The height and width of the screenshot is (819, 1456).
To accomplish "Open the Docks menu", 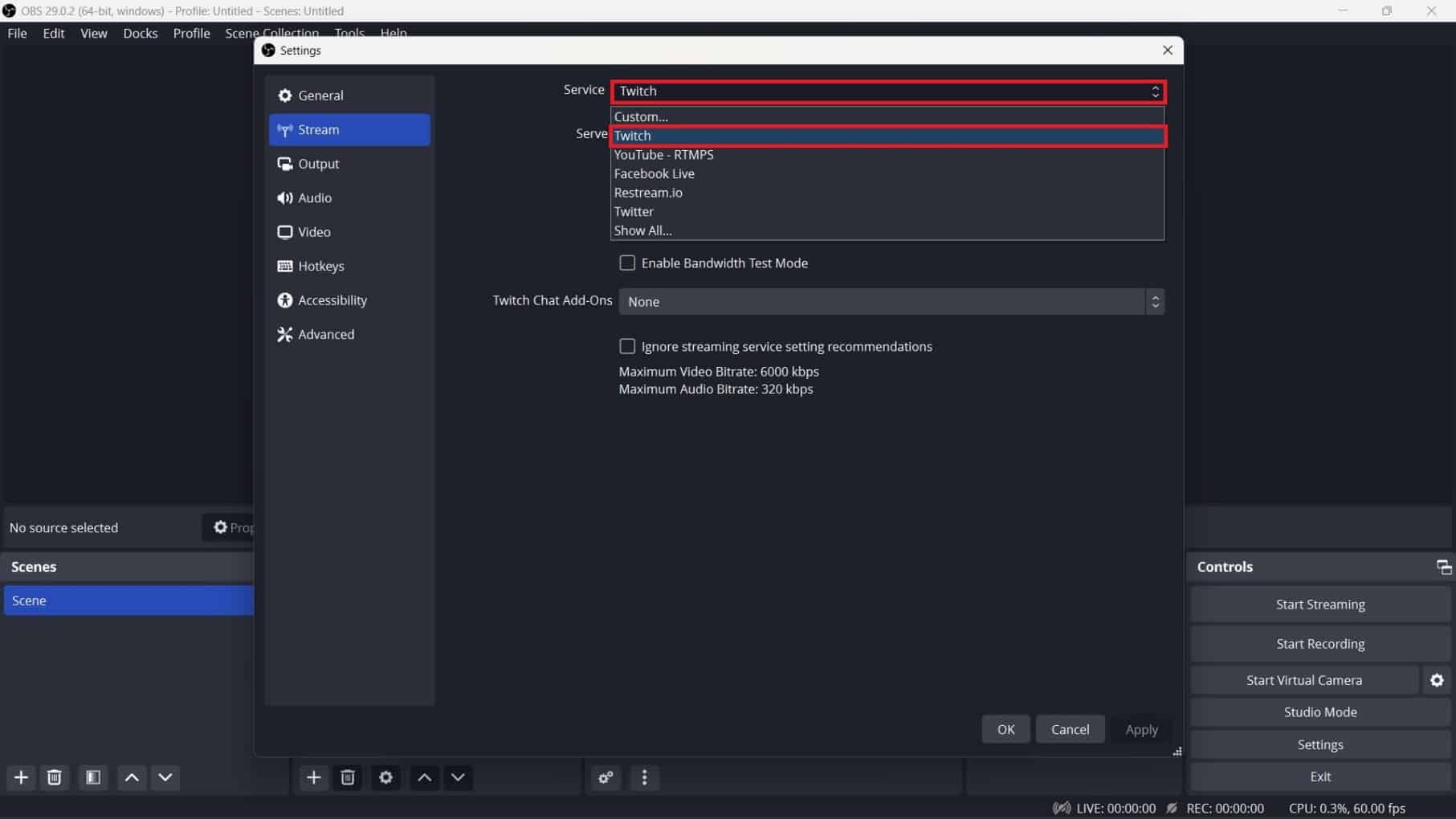I will pos(141,33).
